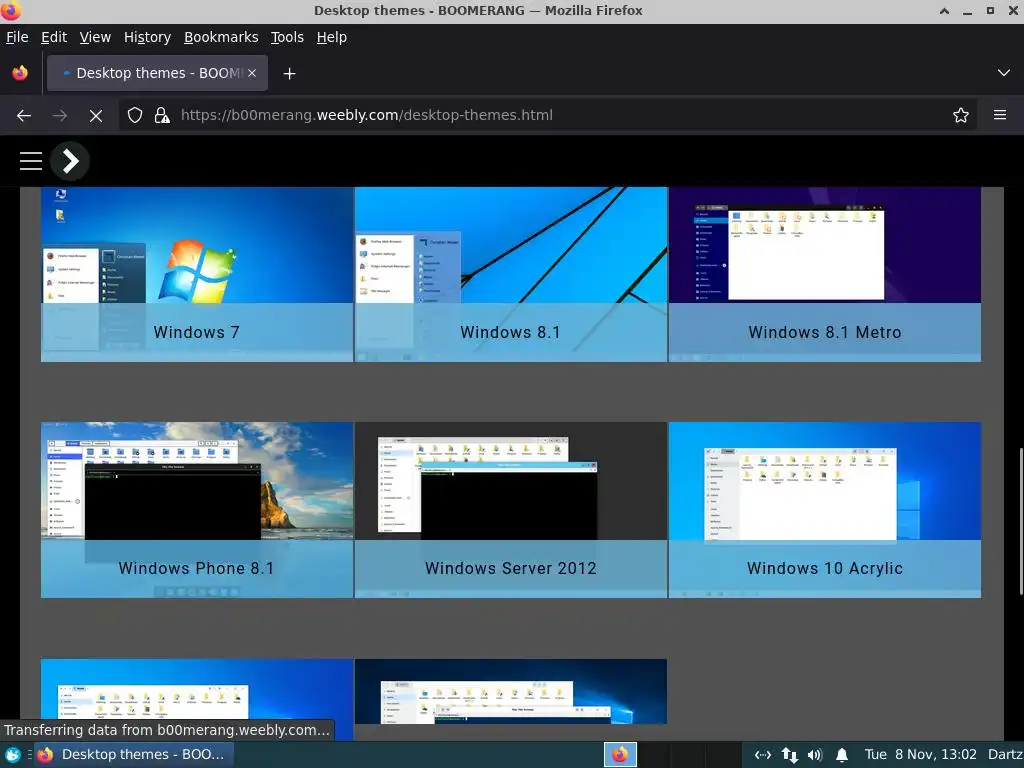The image size is (1024, 768).
Task: Click the URL address bar
Action: 549,116
